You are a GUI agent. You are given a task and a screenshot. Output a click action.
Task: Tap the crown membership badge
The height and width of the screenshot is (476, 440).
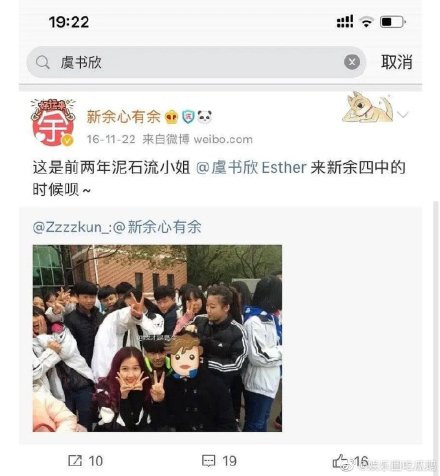pos(171,117)
